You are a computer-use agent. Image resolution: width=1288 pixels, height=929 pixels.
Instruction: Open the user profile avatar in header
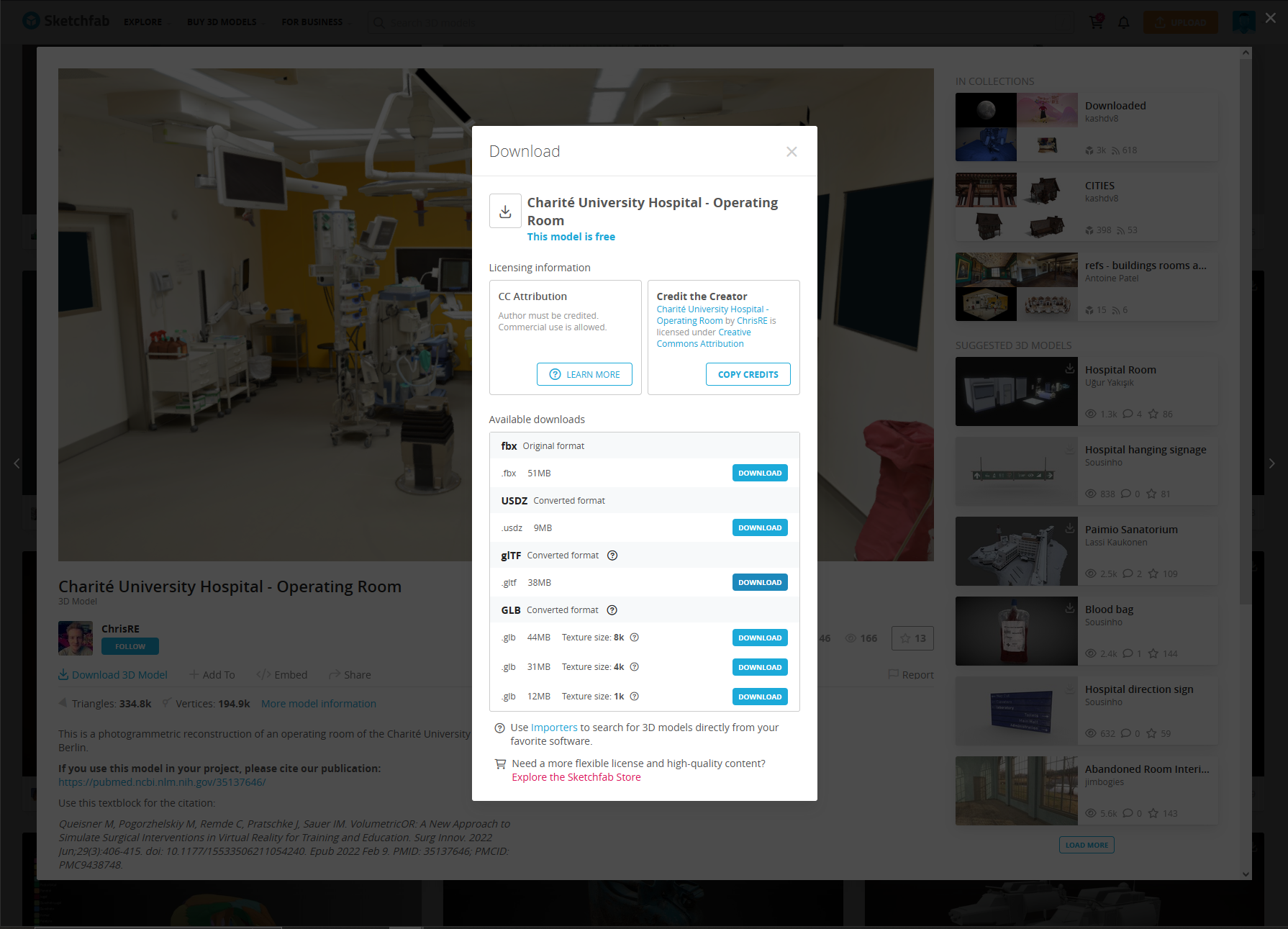coord(1243,22)
